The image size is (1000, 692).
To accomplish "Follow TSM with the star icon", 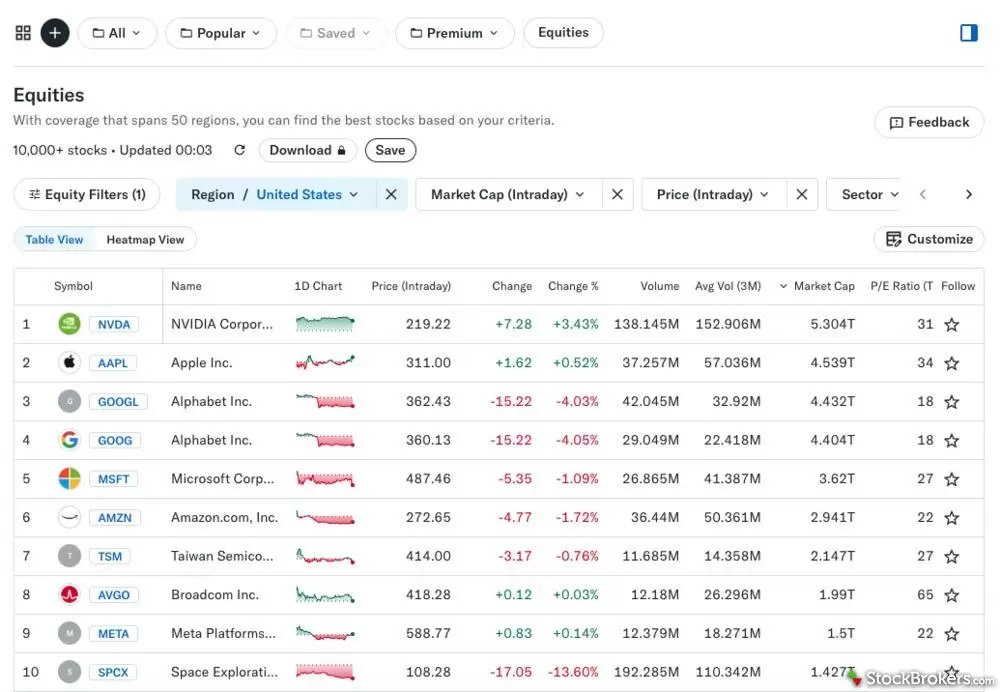I will [x=952, y=557].
